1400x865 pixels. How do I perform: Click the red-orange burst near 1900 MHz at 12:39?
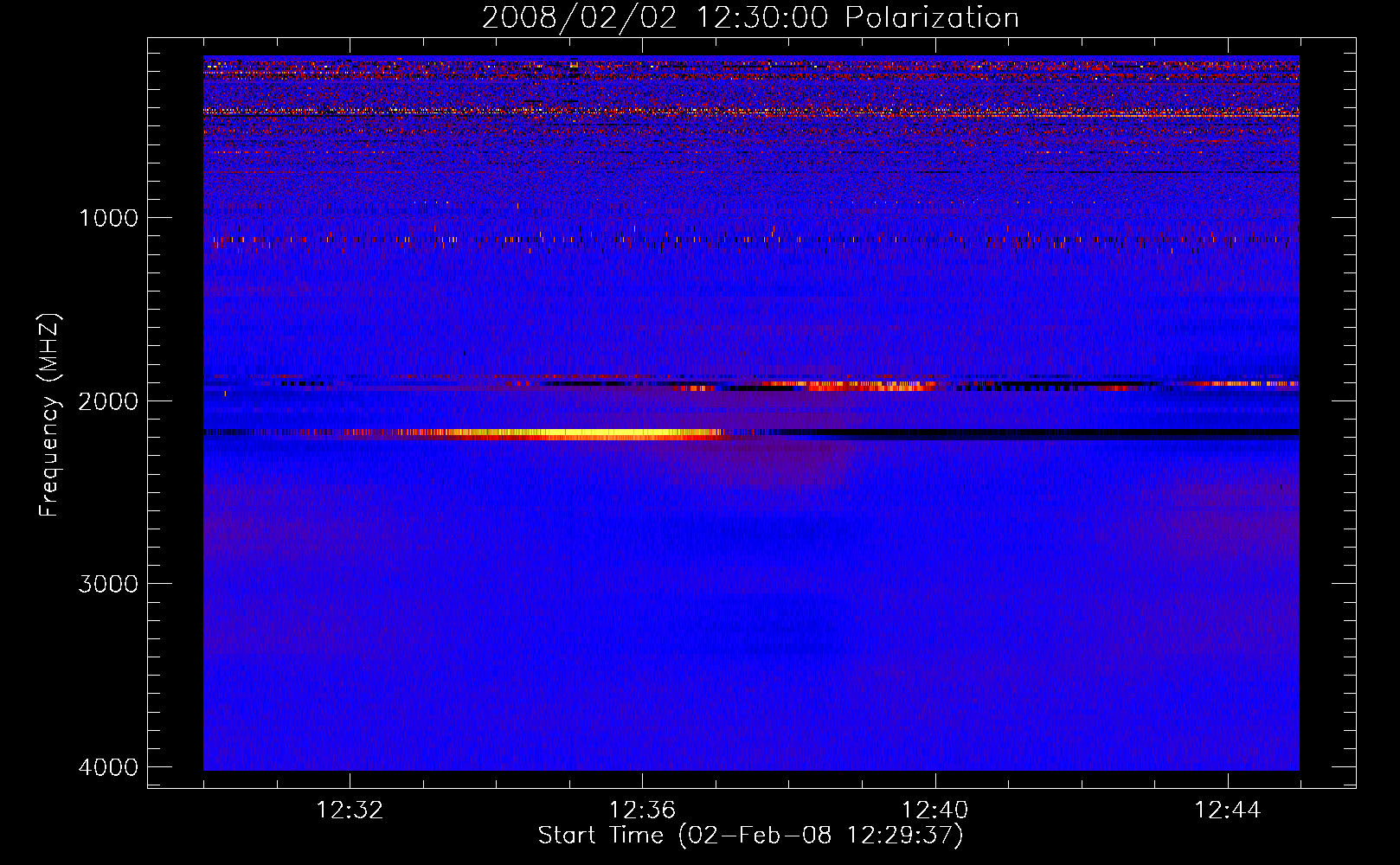coord(848,385)
